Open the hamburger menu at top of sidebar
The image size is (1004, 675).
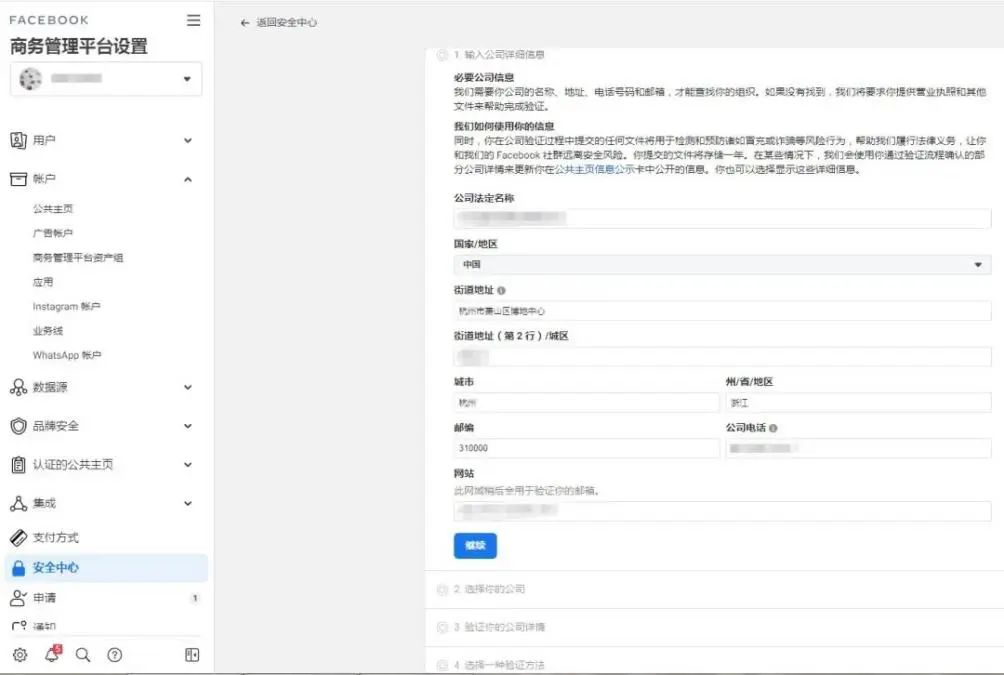pyautogui.click(x=193, y=19)
